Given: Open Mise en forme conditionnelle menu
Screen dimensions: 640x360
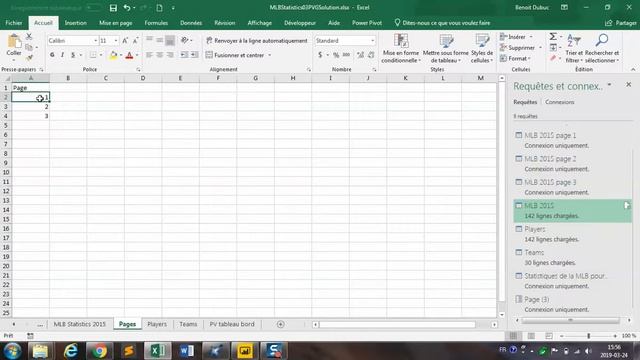Looking at the screenshot, I should click(401, 49).
